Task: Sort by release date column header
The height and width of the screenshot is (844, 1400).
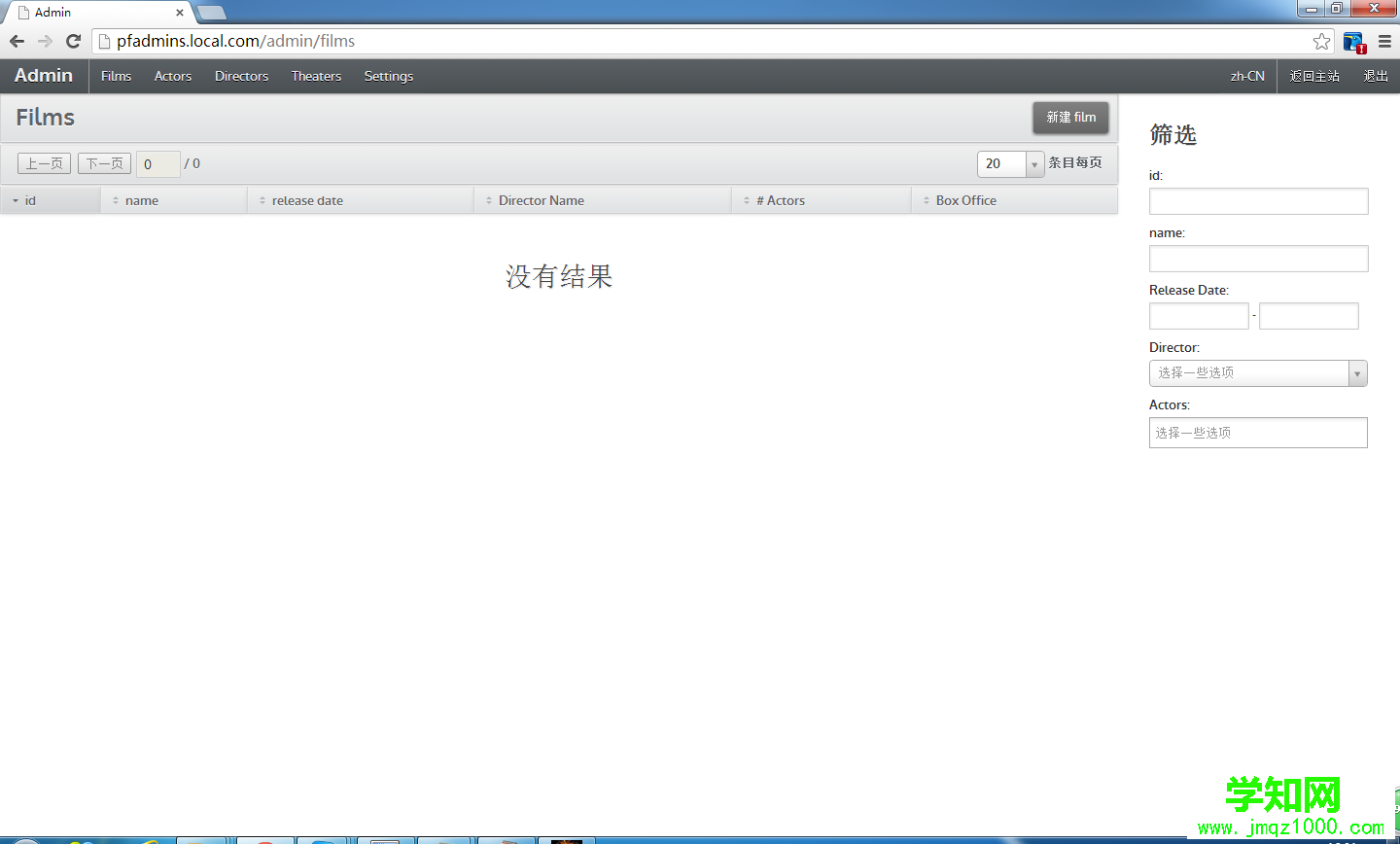Action: [x=361, y=200]
